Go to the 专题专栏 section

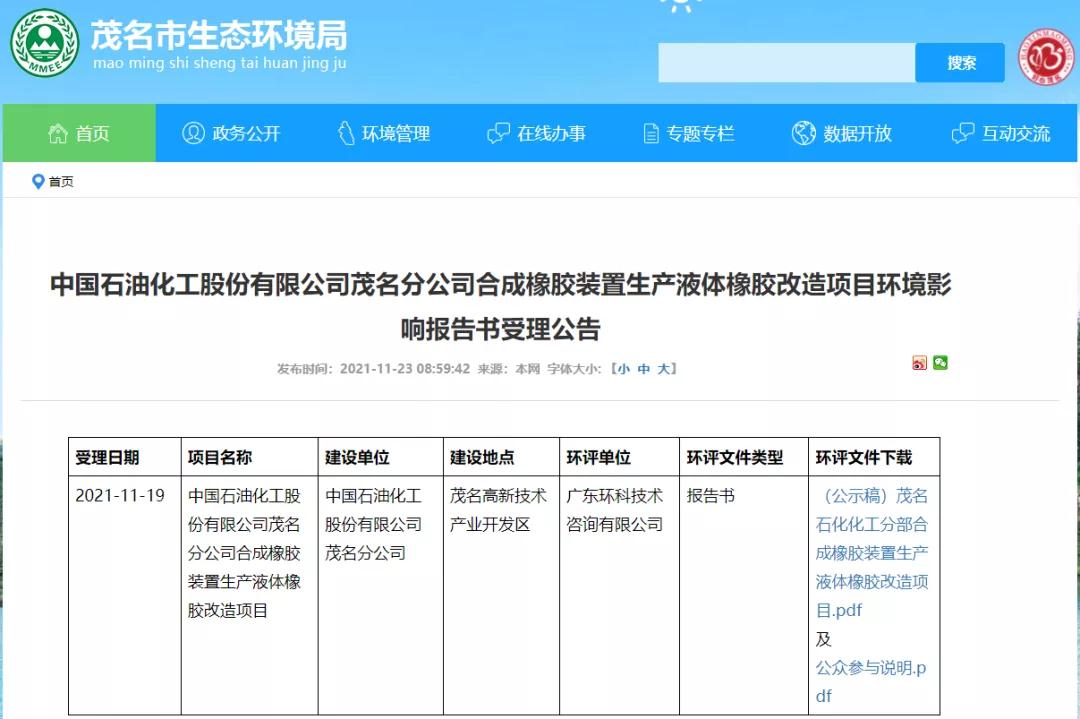689,133
